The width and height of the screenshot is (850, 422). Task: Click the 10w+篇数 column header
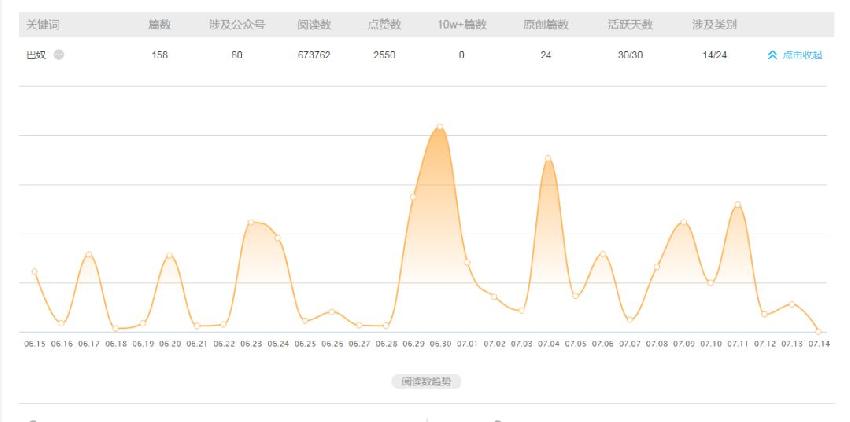tap(462, 25)
